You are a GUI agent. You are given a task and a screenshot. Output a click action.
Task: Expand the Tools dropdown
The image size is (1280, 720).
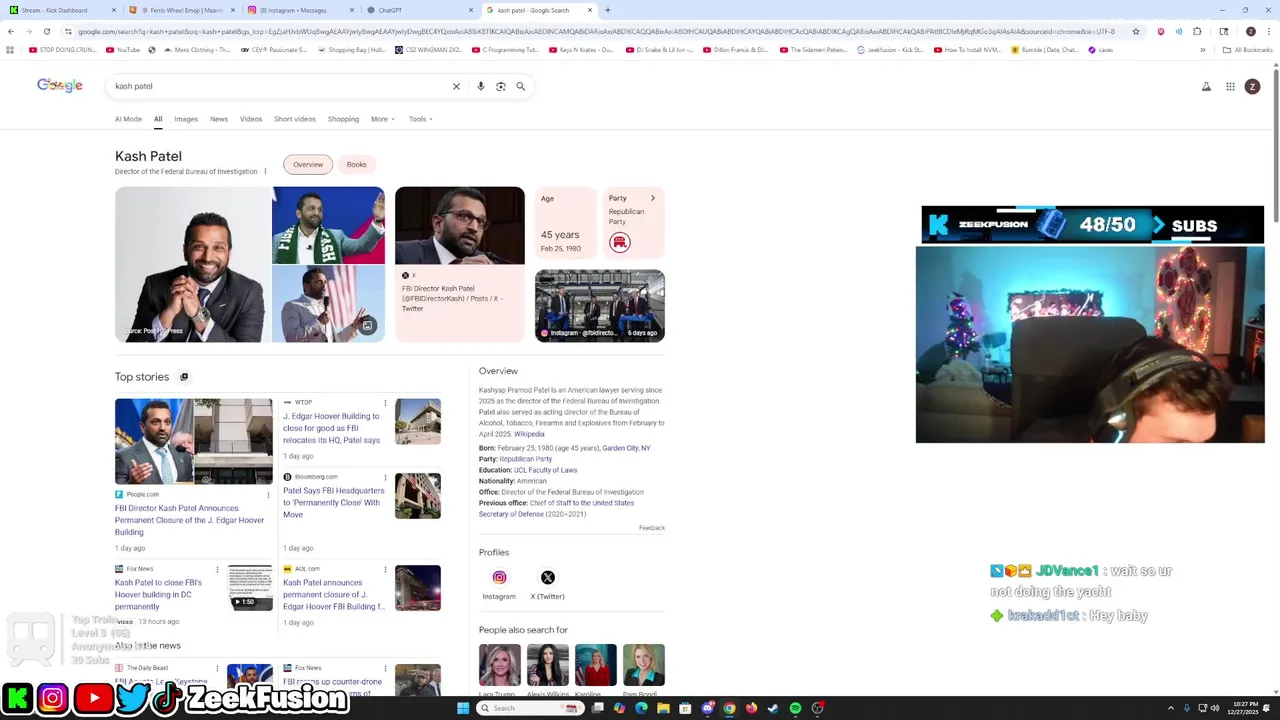click(x=420, y=119)
